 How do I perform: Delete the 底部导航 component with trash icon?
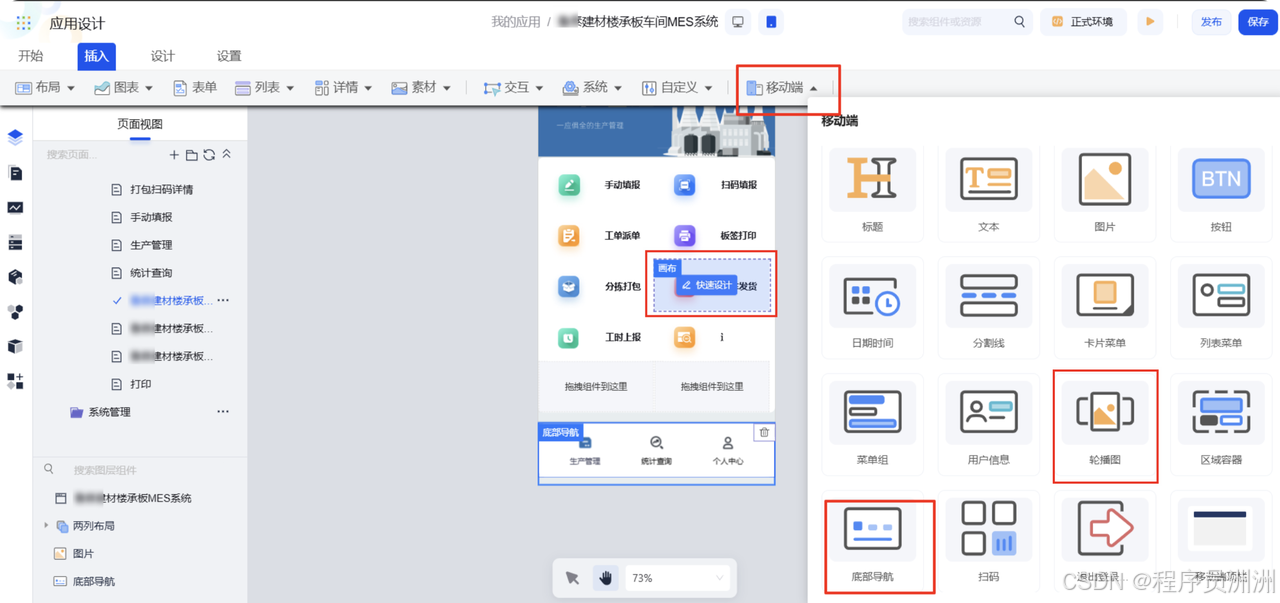coord(764,432)
